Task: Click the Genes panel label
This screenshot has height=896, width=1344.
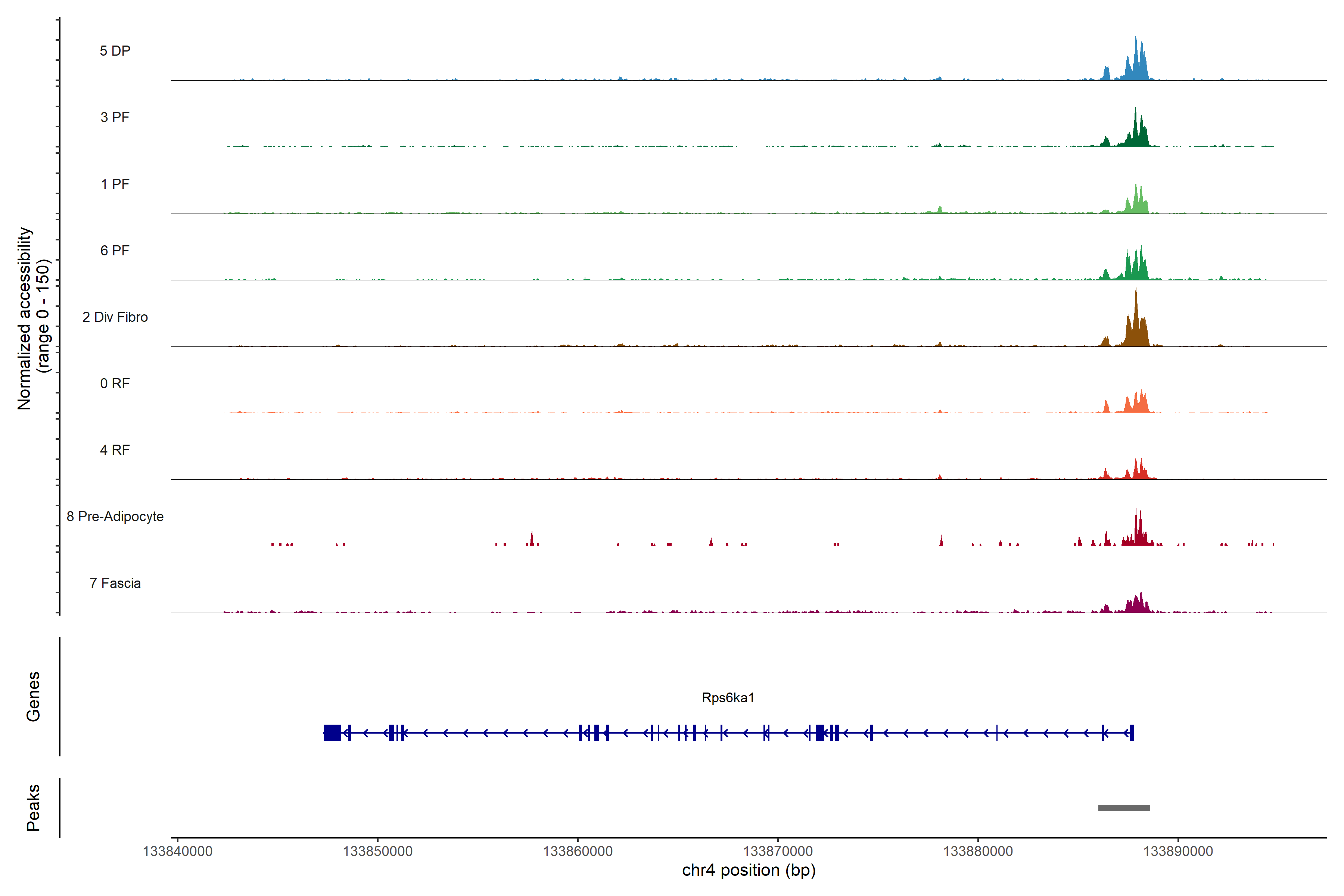Action: click(x=33, y=696)
